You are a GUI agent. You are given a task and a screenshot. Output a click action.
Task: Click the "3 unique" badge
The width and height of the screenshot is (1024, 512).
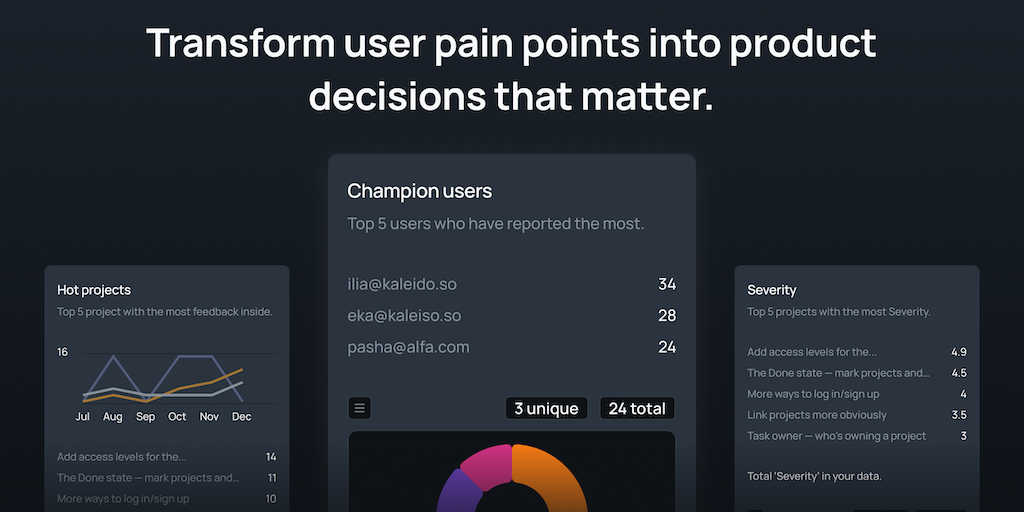[x=546, y=408]
